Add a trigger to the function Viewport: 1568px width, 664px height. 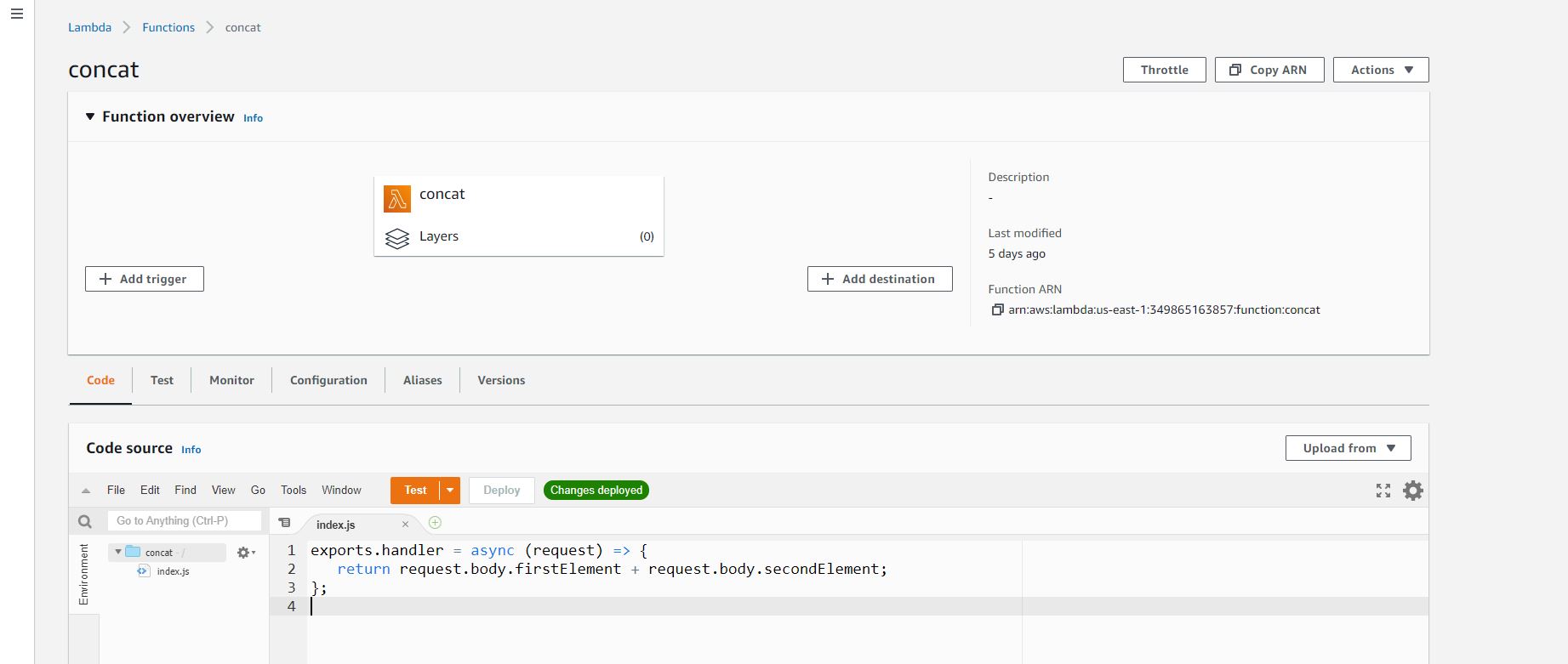click(x=145, y=279)
